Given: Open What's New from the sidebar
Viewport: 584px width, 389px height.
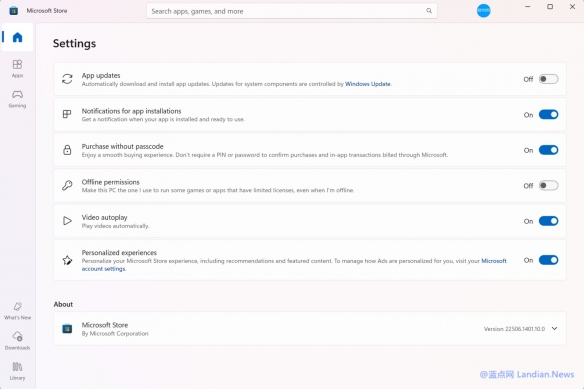Looking at the screenshot, I should 17,311.
